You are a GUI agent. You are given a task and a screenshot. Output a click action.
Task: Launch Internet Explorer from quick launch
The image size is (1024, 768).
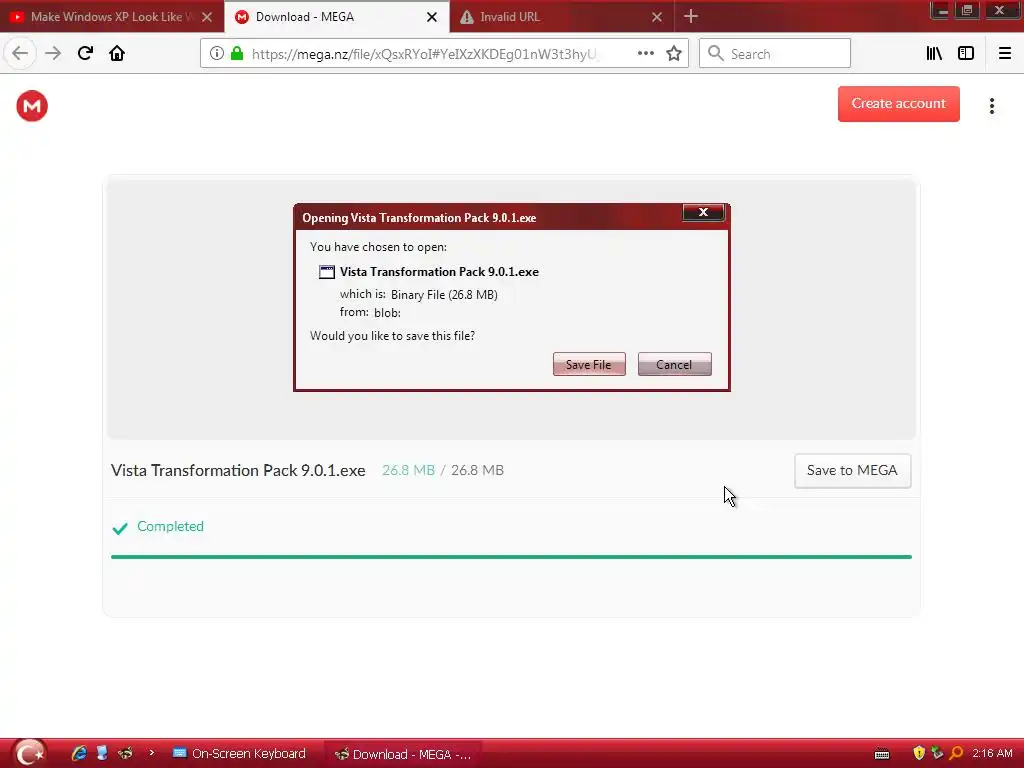tap(79, 753)
